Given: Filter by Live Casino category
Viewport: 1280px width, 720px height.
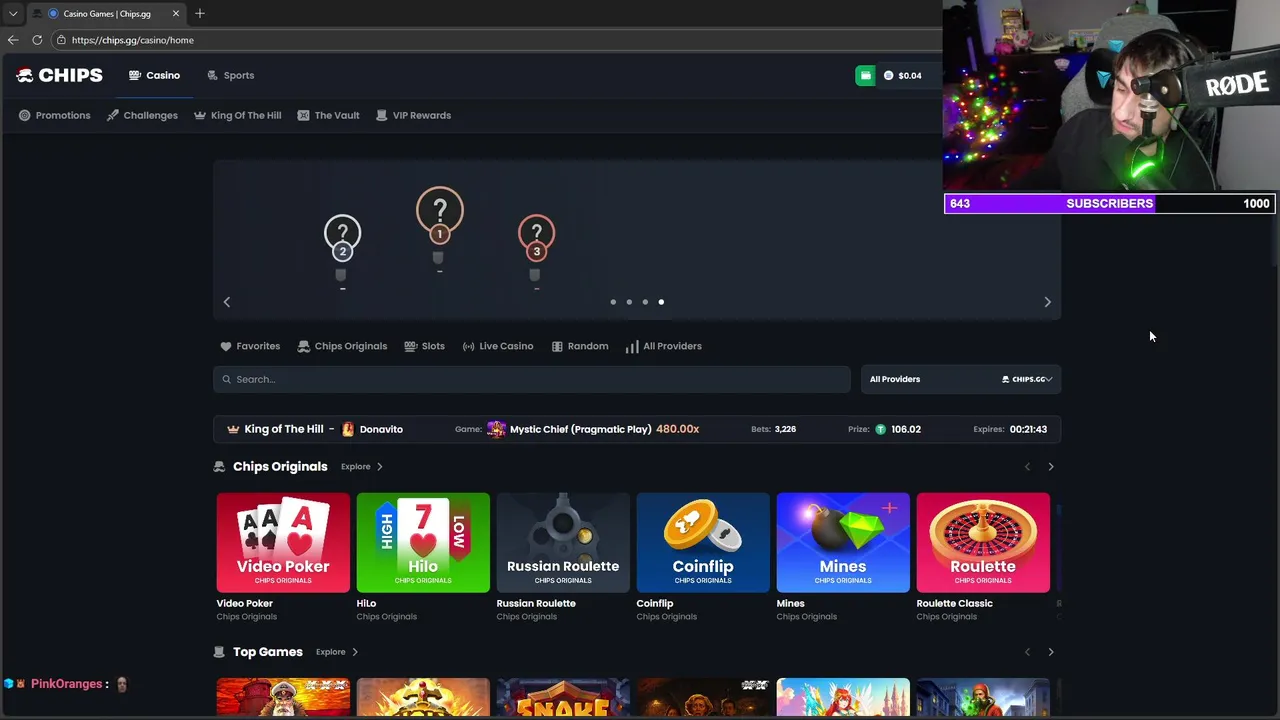Looking at the screenshot, I should pyautogui.click(x=498, y=346).
